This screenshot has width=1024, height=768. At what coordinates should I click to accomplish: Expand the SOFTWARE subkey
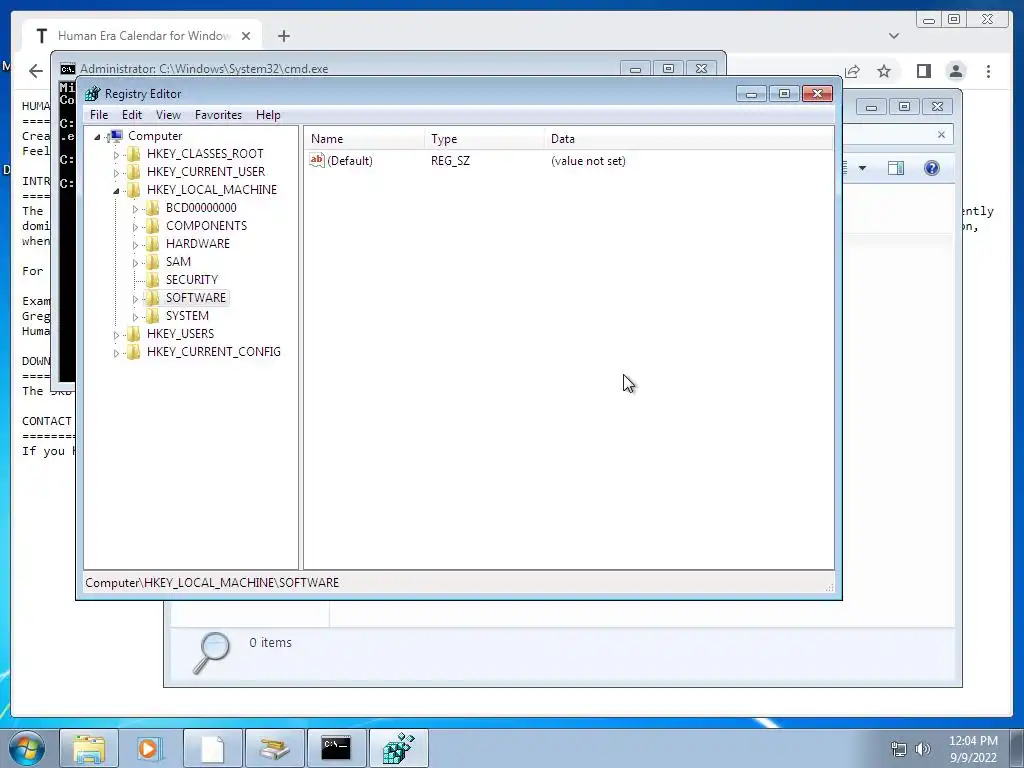(x=135, y=299)
